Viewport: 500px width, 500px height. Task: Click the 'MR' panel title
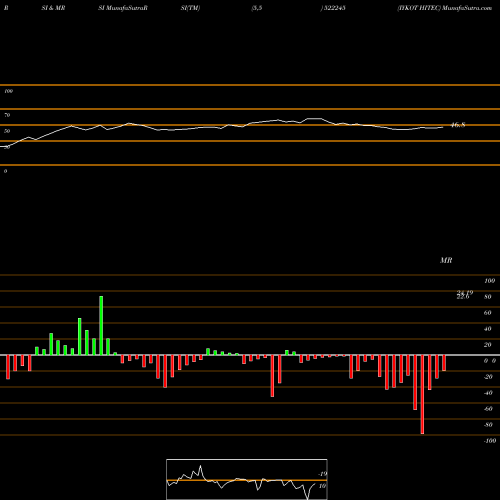tap(446, 260)
